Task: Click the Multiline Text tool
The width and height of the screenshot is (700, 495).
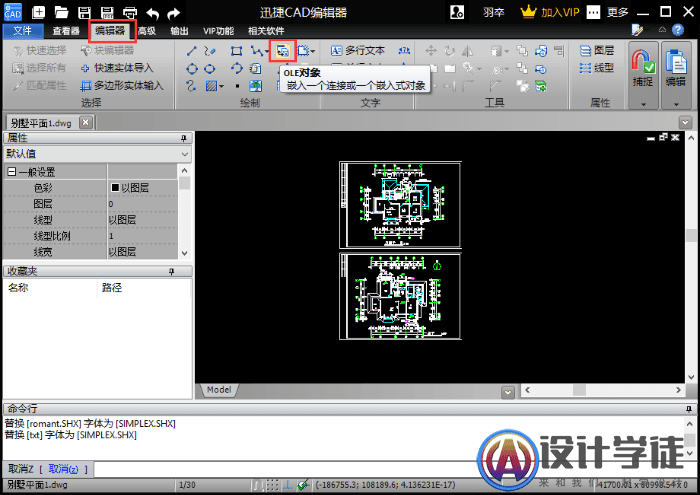Action: pyautogui.click(x=358, y=50)
